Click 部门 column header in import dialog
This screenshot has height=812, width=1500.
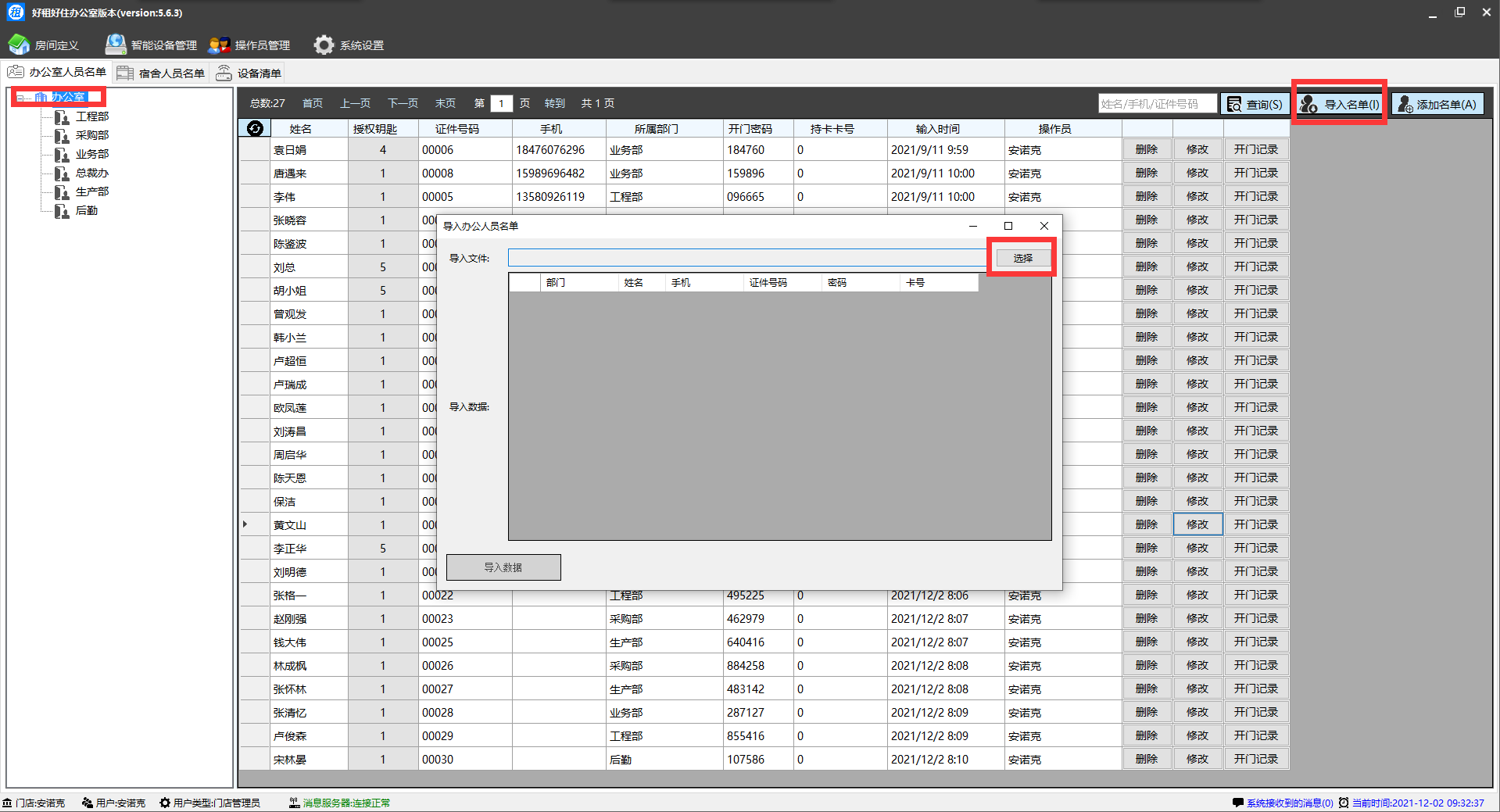coord(580,282)
